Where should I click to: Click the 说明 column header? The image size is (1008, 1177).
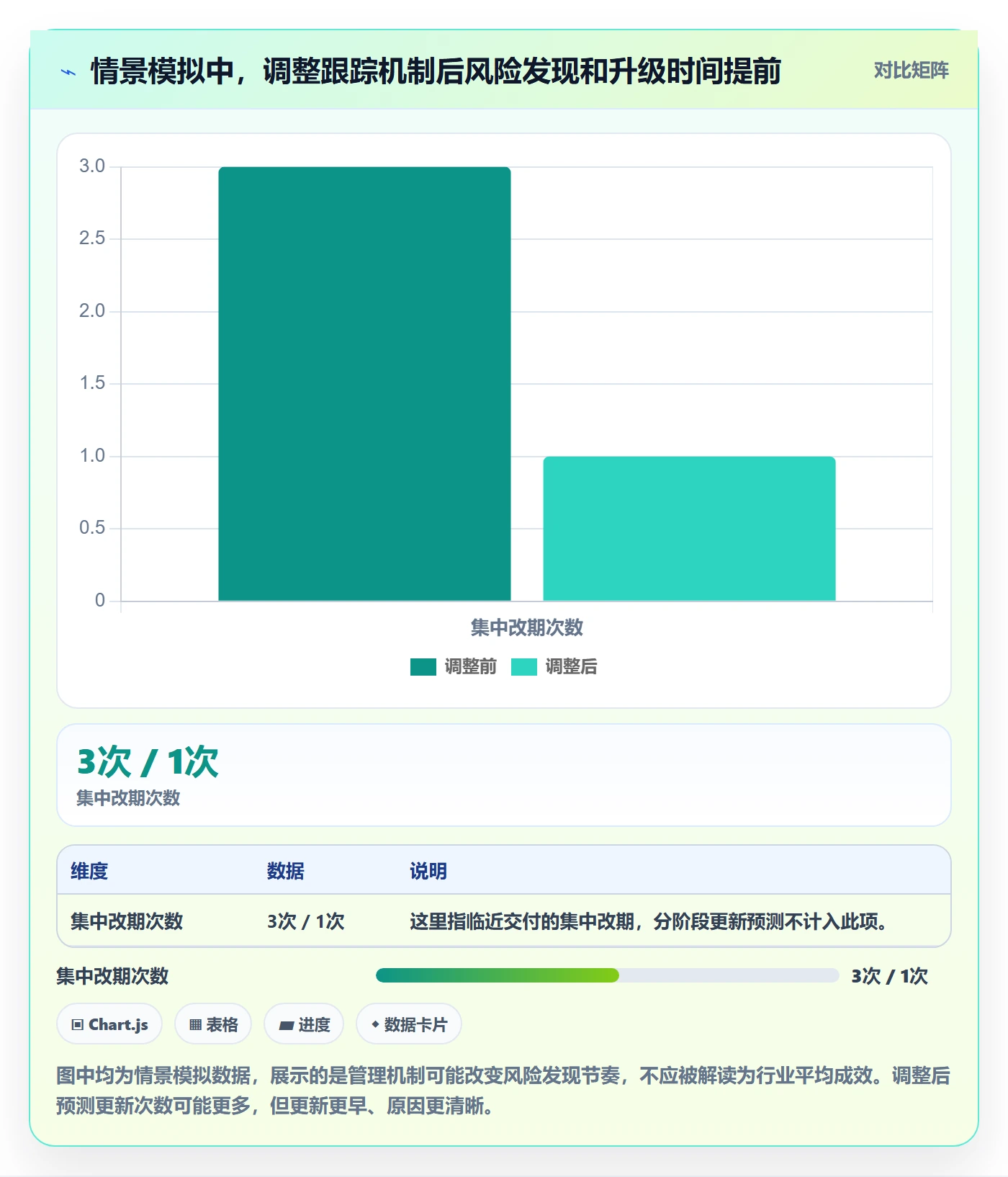pos(428,872)
